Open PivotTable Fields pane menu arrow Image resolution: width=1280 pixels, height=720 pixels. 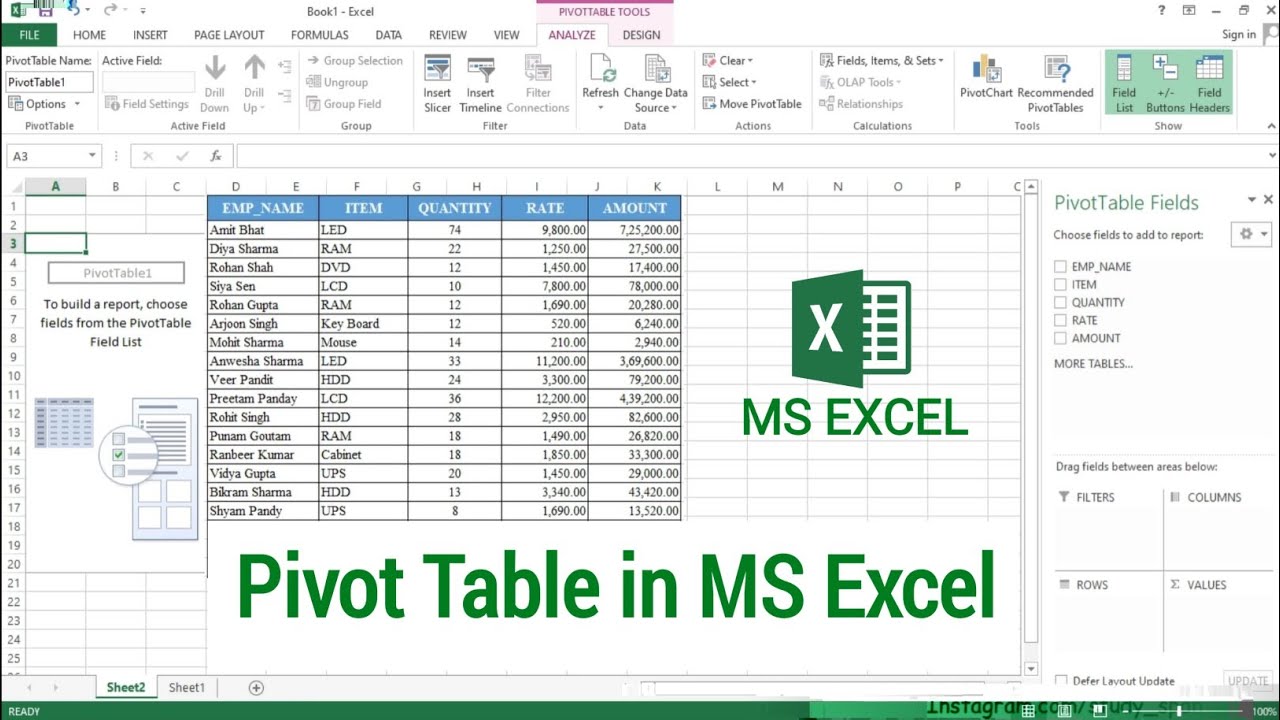pos(1251,201)
